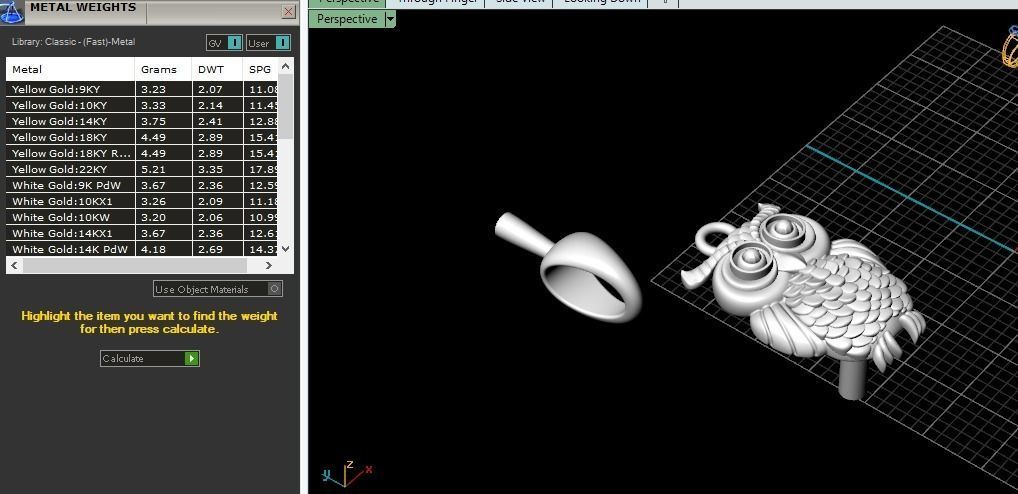Click the 4.18 grams value
This screenshot has width=1018, height=494.
pos(153,249)
